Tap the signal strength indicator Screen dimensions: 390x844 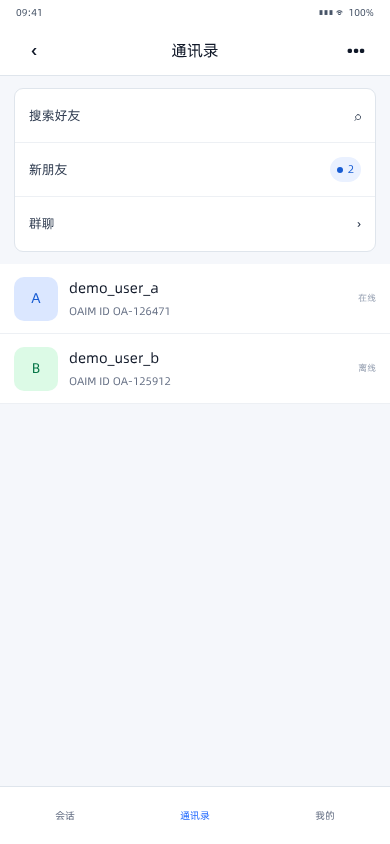click(x=325, y=12)
